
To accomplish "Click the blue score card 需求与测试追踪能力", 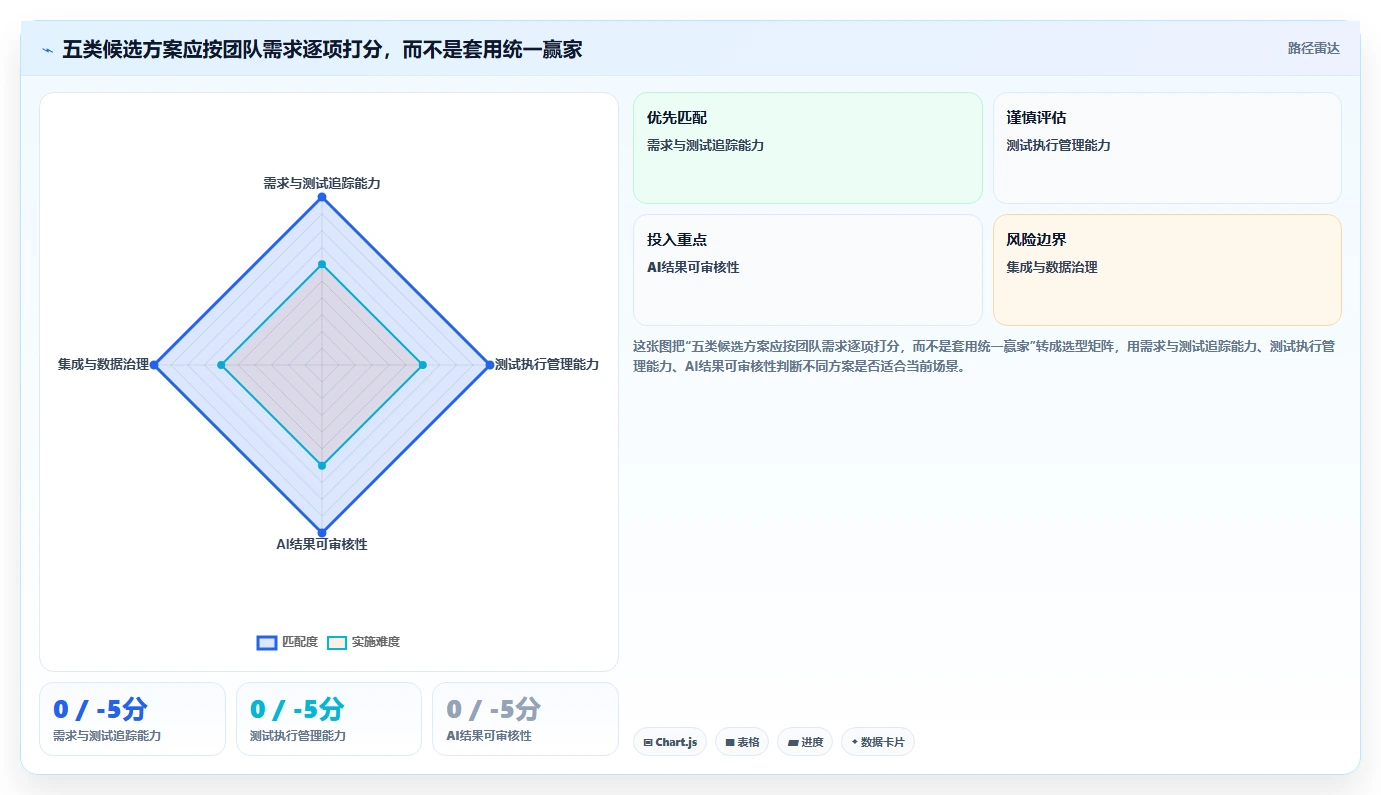I will [x=132, y=719].
